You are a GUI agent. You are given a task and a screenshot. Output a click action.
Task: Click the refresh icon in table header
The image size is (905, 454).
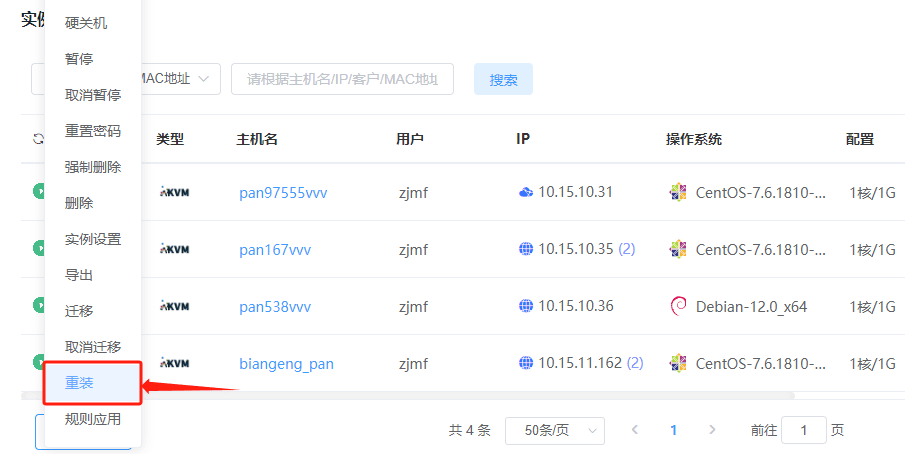(x=38, y=139)
